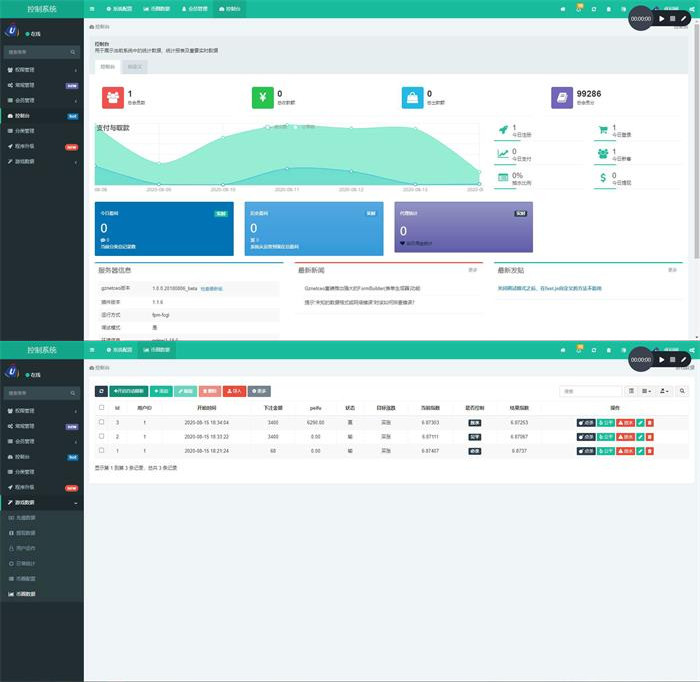Image resolution: width=700 pixels, height=682 pixels.
Task: Start upper recorder overlay with play button
Action: click(662, 19)
